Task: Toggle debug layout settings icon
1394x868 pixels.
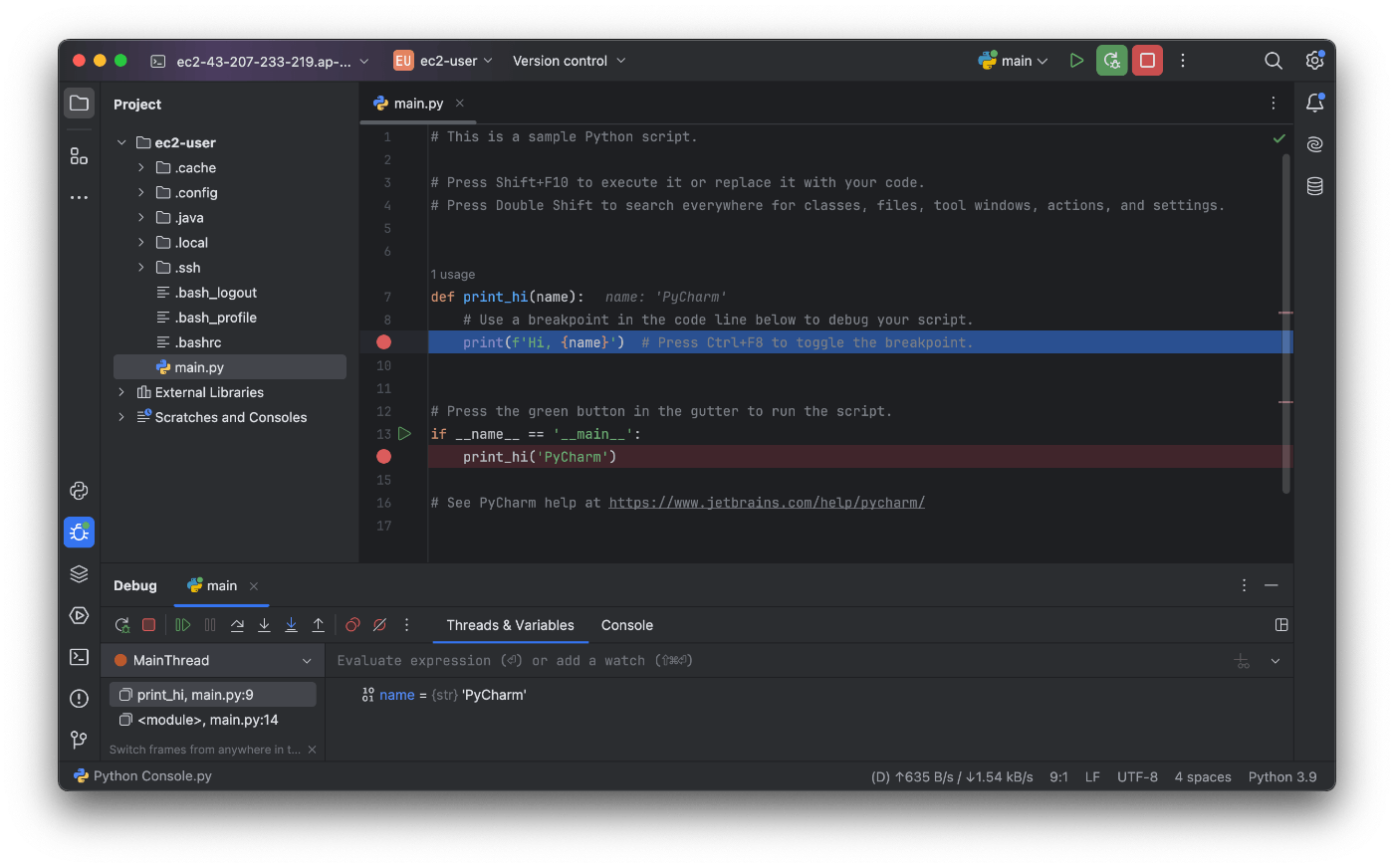Action: (x=1281, y=625)
